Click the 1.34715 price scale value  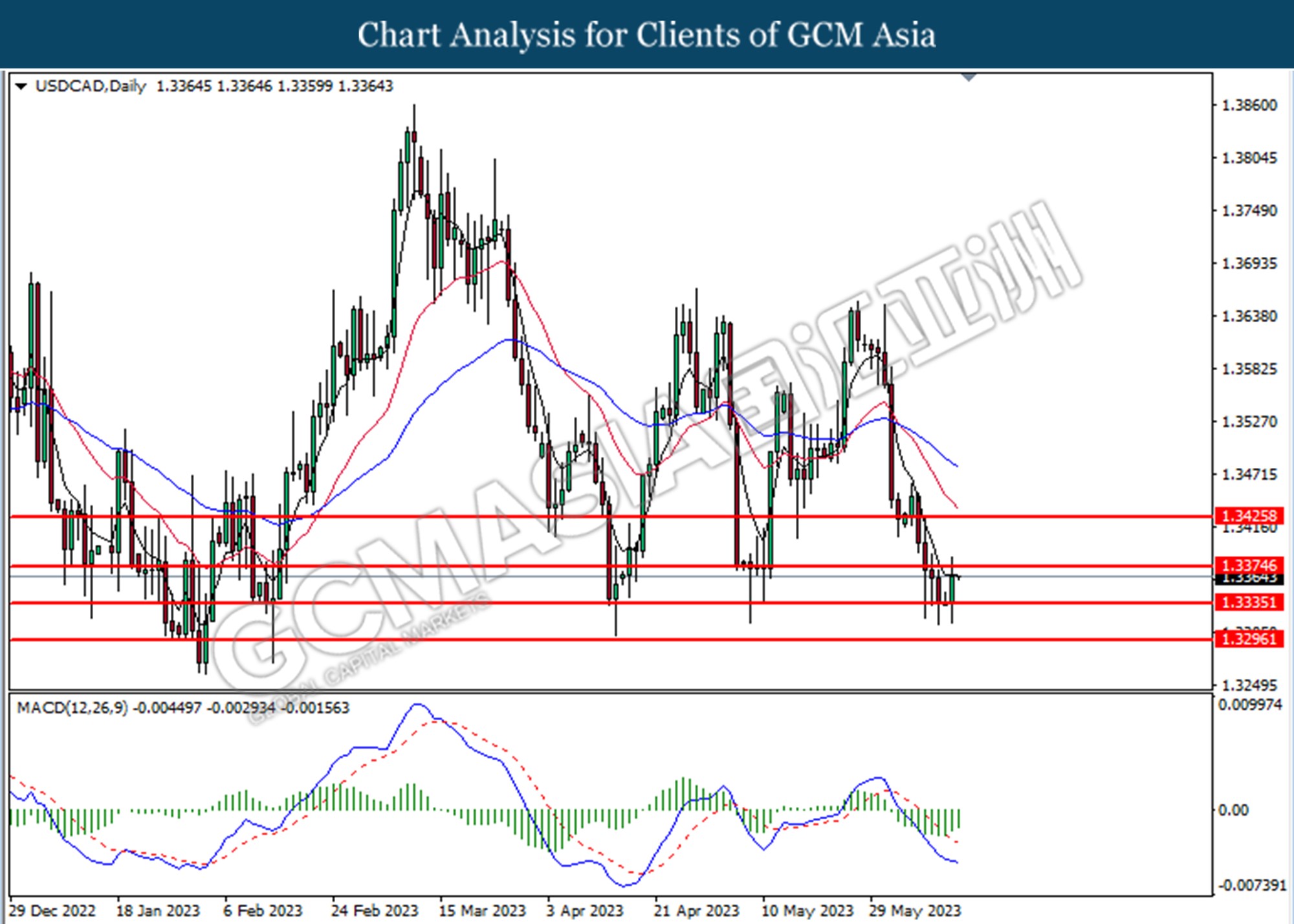[1249, 474]
